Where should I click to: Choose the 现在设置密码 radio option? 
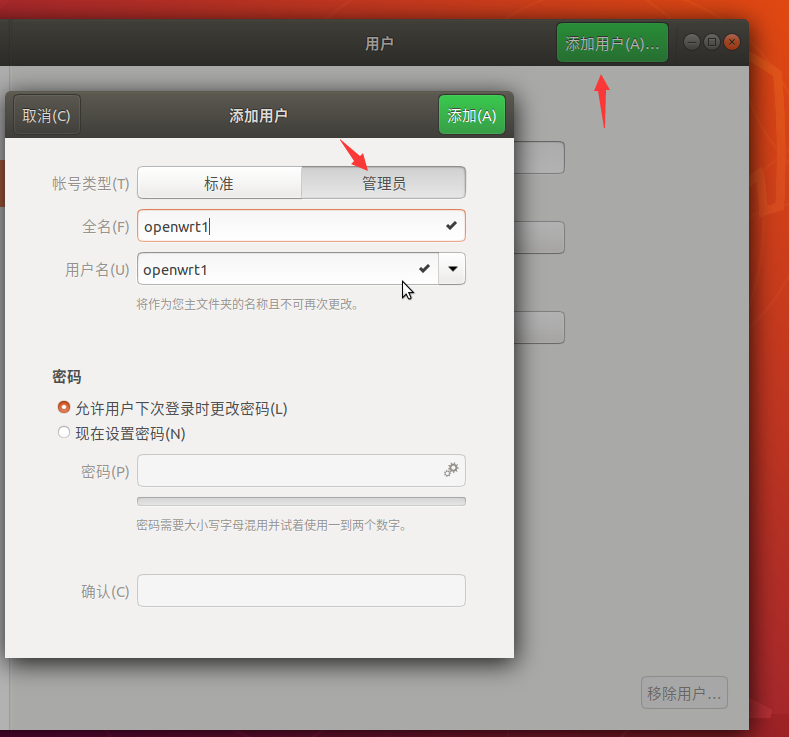pyautogui.click(x=64, y=433)
